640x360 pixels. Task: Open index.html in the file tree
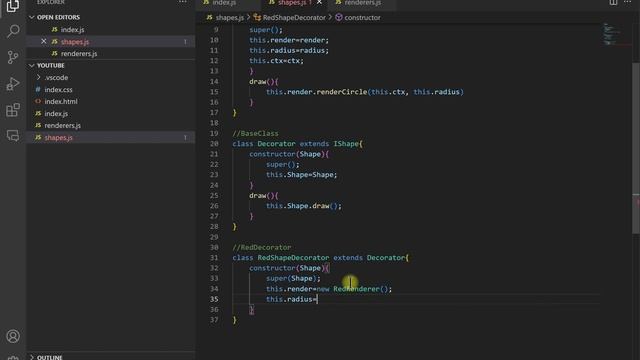(x=61, y=101)
